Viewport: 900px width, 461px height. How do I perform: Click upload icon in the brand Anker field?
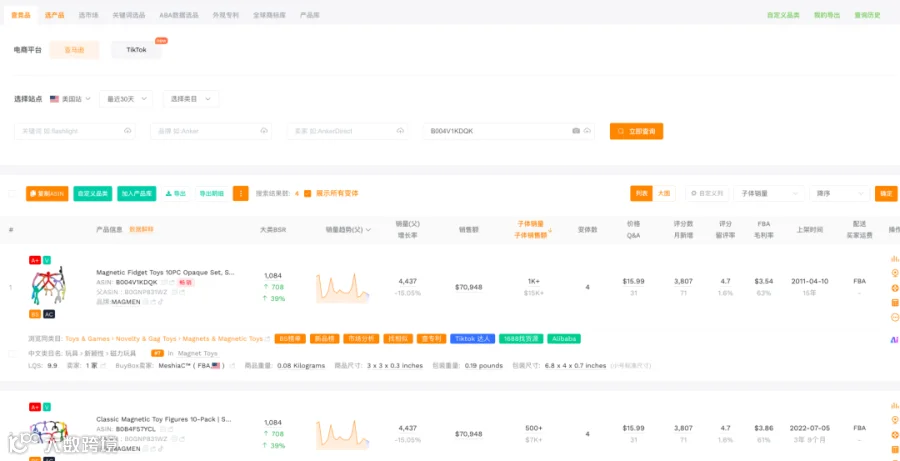point(264,131)
